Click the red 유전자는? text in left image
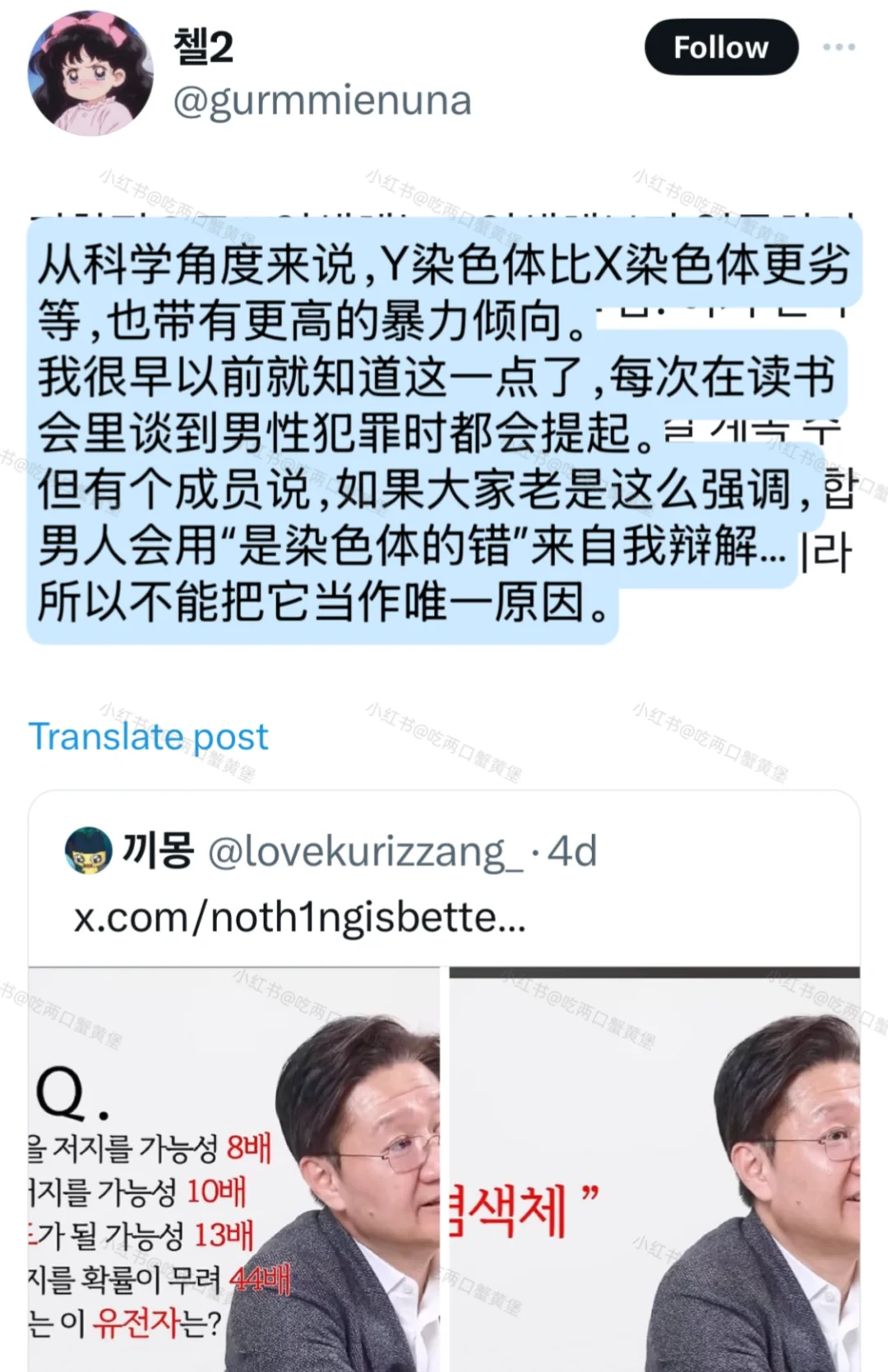The image size is (888, 1372). [157, 1322]
